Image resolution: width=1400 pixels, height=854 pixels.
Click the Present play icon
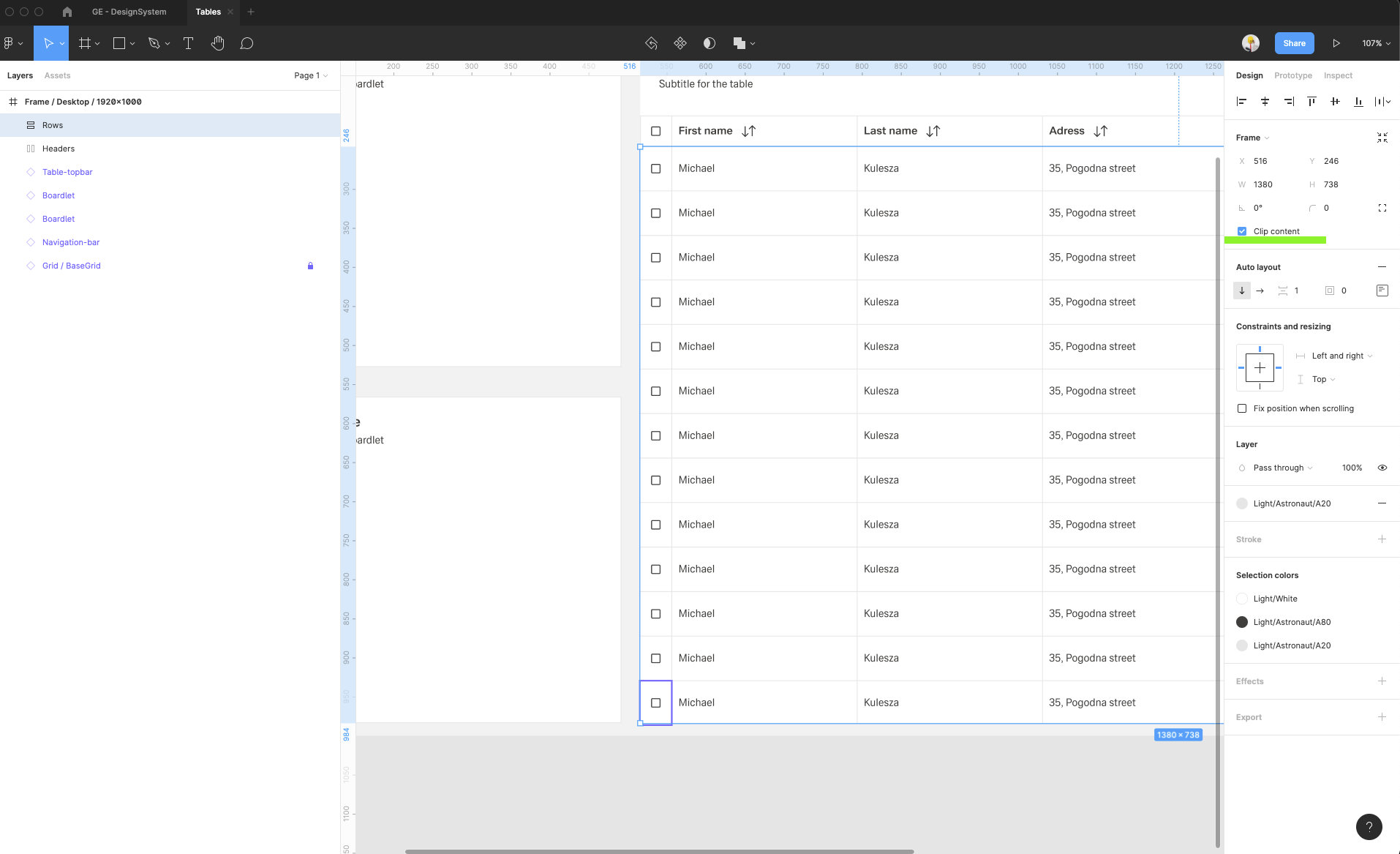click(1336, 43)
